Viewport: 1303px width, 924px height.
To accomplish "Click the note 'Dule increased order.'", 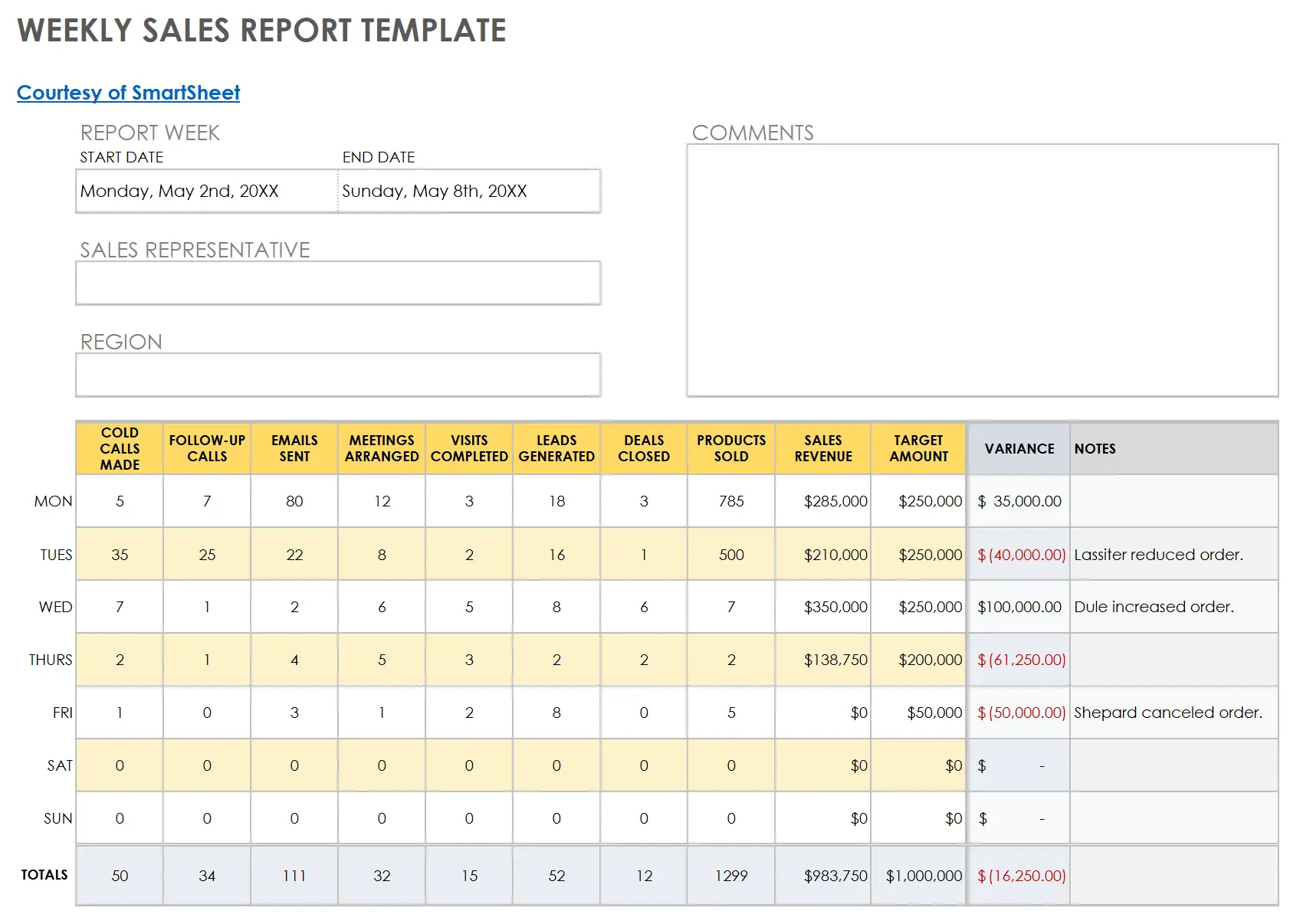I will tap(1154, 607).
